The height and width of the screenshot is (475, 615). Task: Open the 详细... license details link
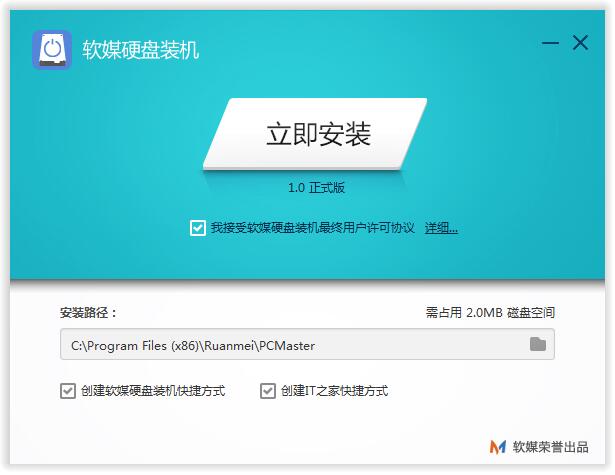[441, 228]
